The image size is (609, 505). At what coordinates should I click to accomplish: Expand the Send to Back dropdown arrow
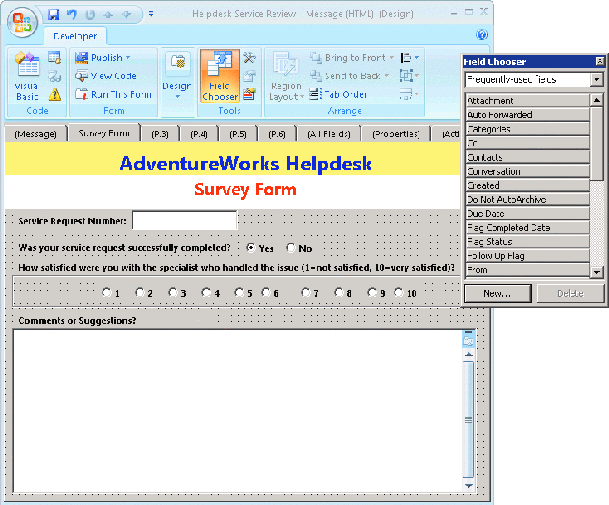click(387, 76)
